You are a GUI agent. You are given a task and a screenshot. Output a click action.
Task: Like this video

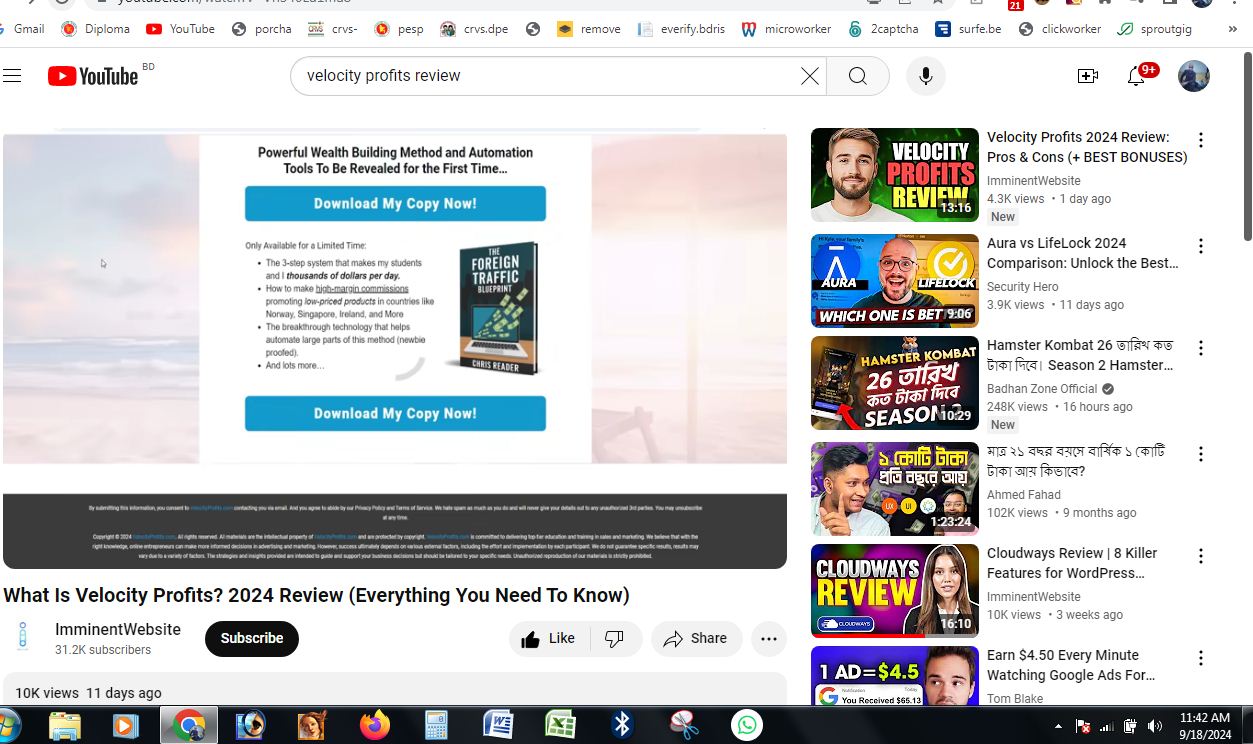click(x=549, y=638)
